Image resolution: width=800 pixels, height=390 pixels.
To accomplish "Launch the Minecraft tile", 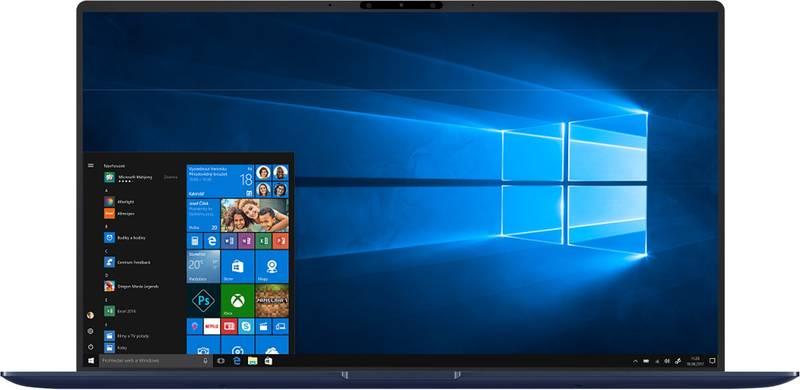I will click(x=272, y=301).
